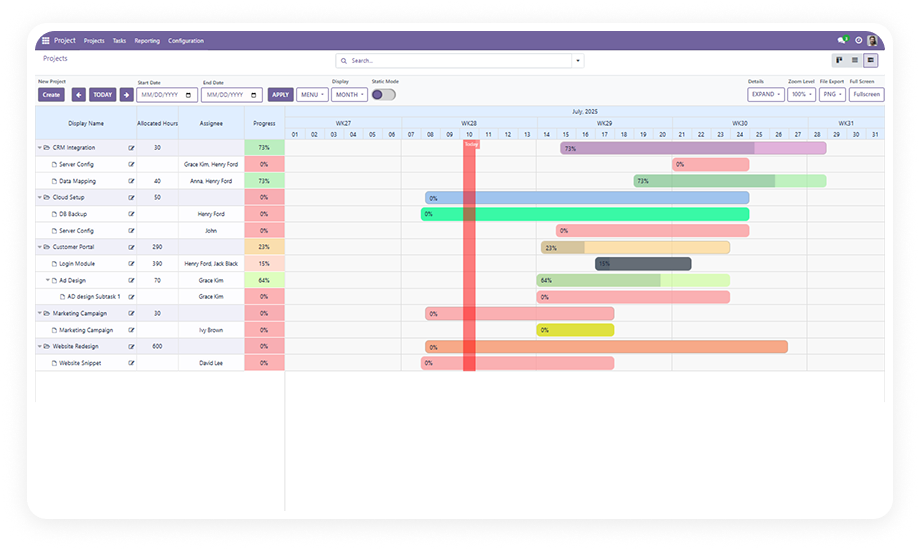Collapse the Ad Design task

tap(48, 281)
